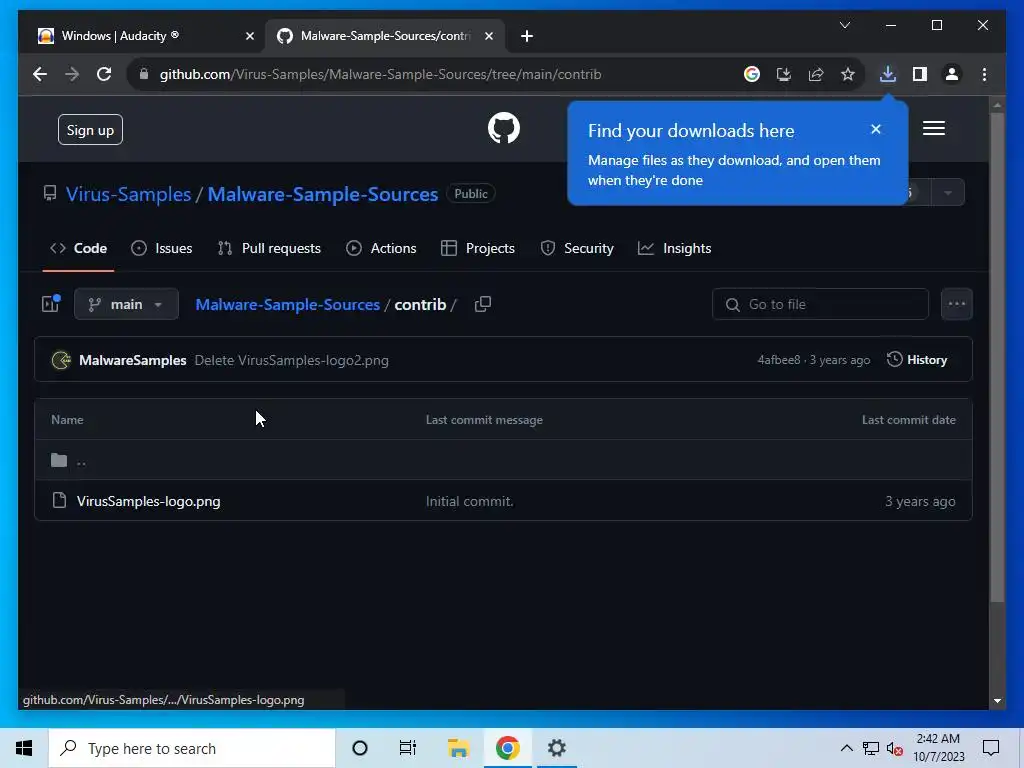
Task: Click Malware-Sample-Sources in the breadcrumb path
Action: 287,304
